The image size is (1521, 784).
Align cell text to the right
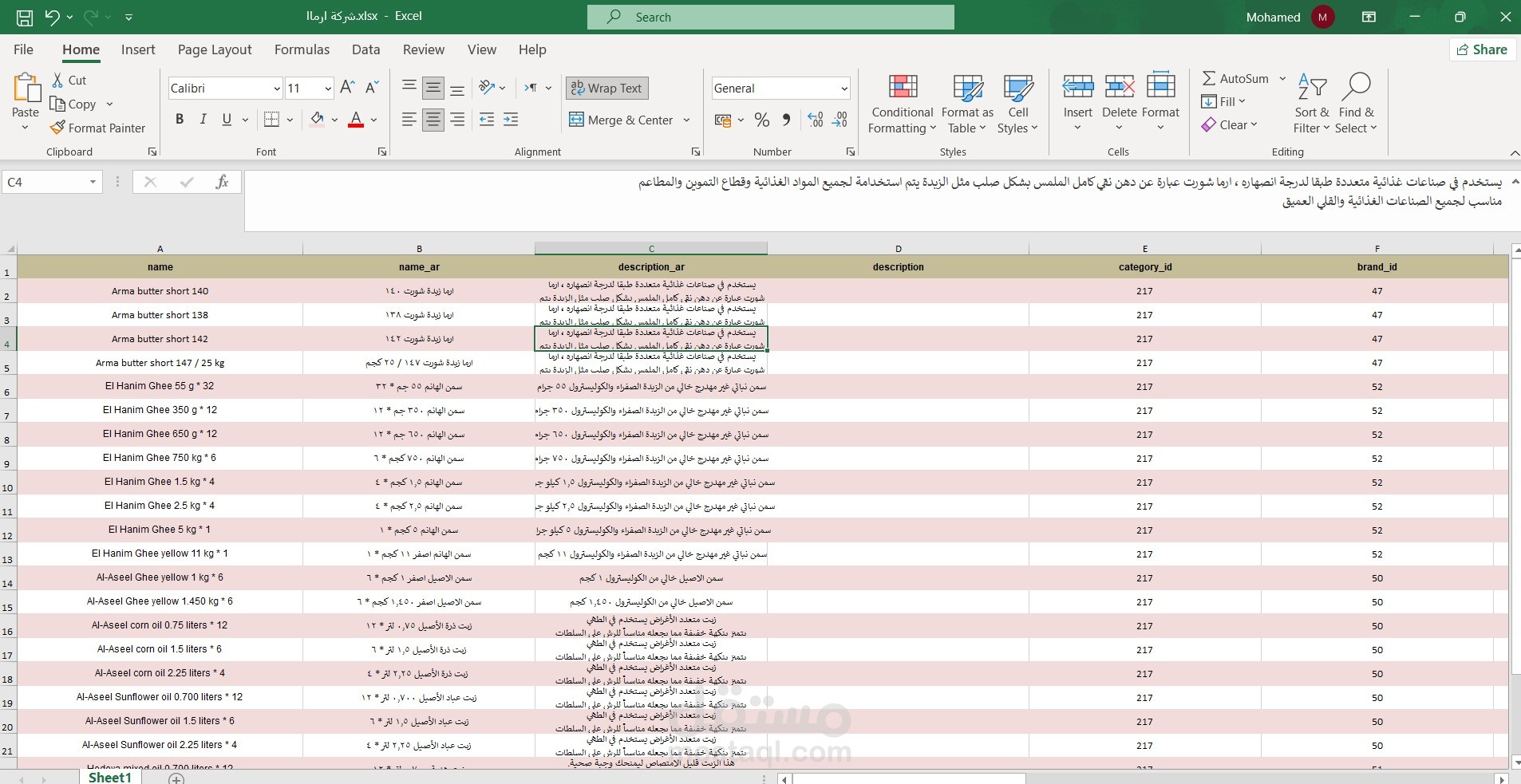tap(457, 120)
